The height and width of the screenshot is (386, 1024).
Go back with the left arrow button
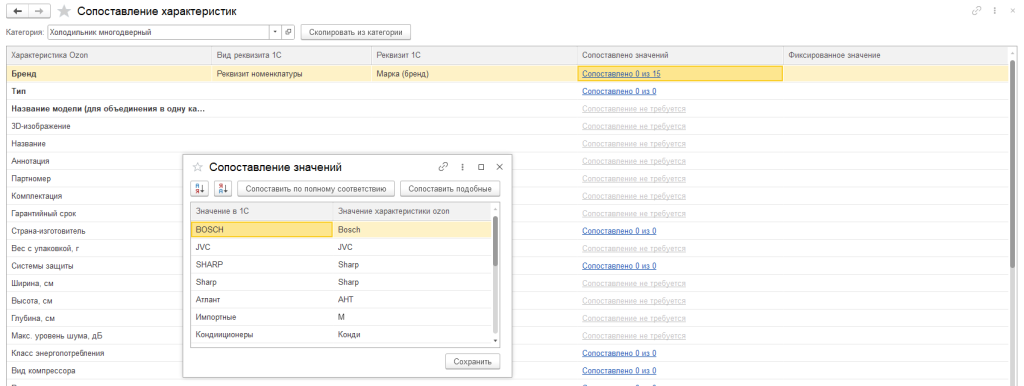click(x=16, y=11)
